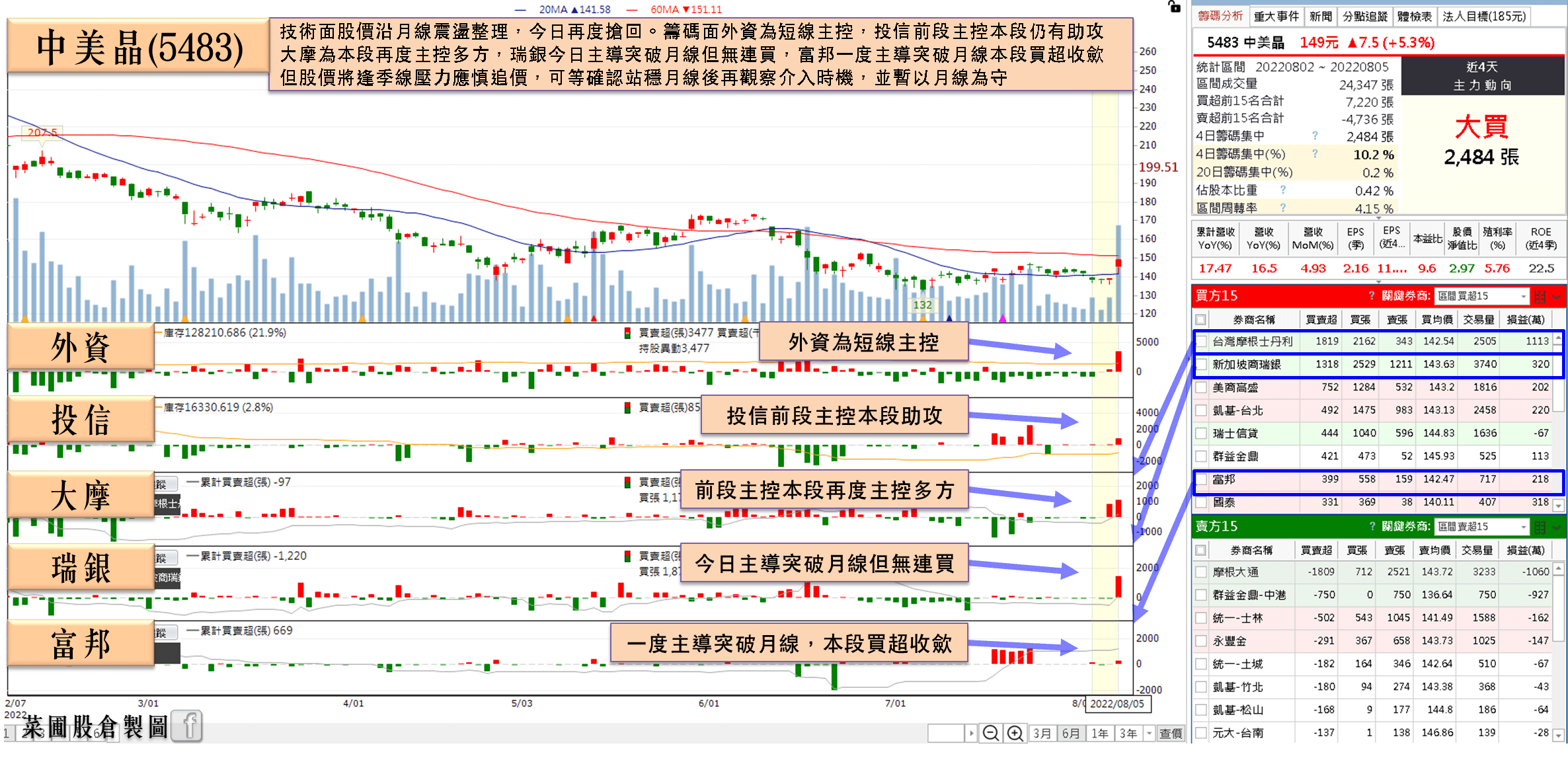1568x762 pixels.
Task: Click the zoom in magnifier icon
Action: pyautogui.click(x=1015, y=733)
